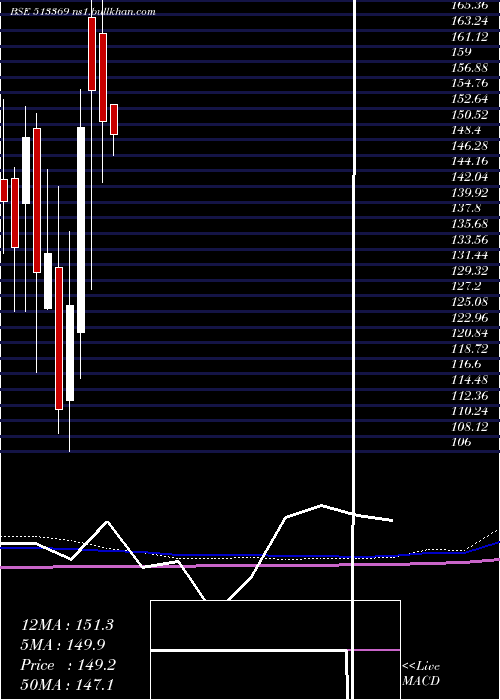Click the 131.44 price axis label
The width and height of the screenshot is (500, 700).
click(469, 255)
